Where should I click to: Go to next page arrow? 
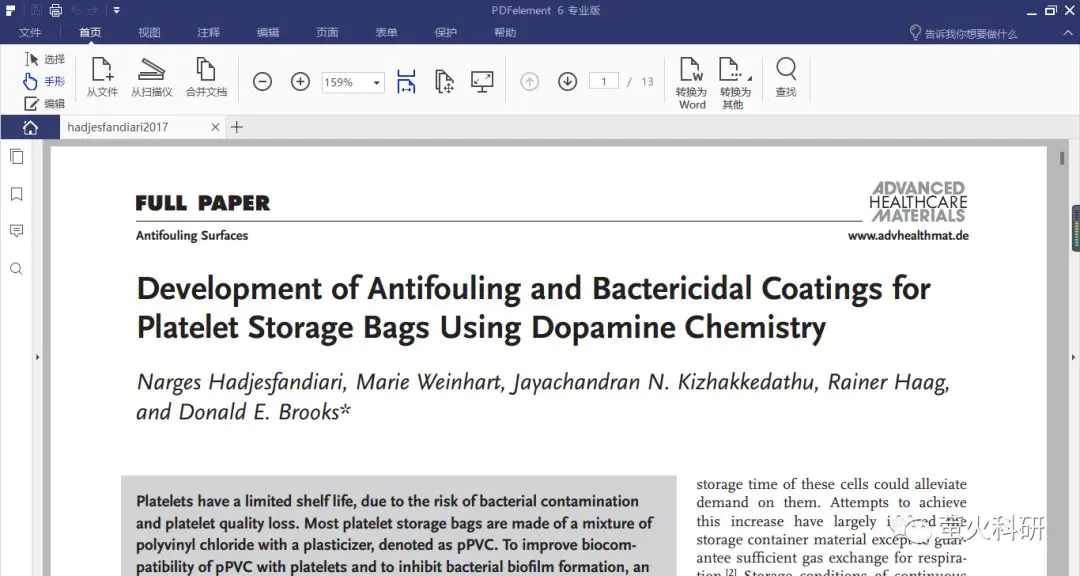pyautogui.click(x=567, y=82)
